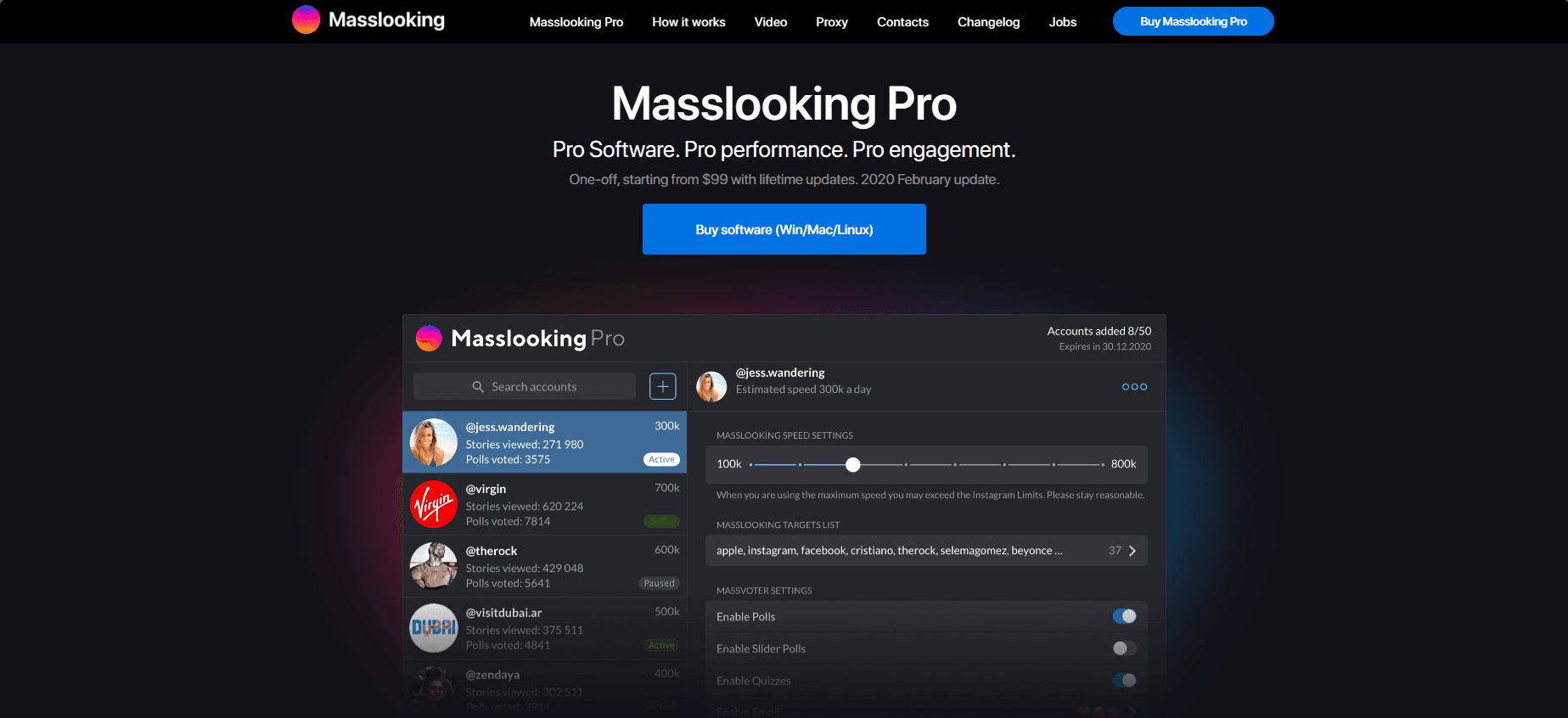
Task: Click the 600k speed value for @therock
Action: (x=667, y=550)
